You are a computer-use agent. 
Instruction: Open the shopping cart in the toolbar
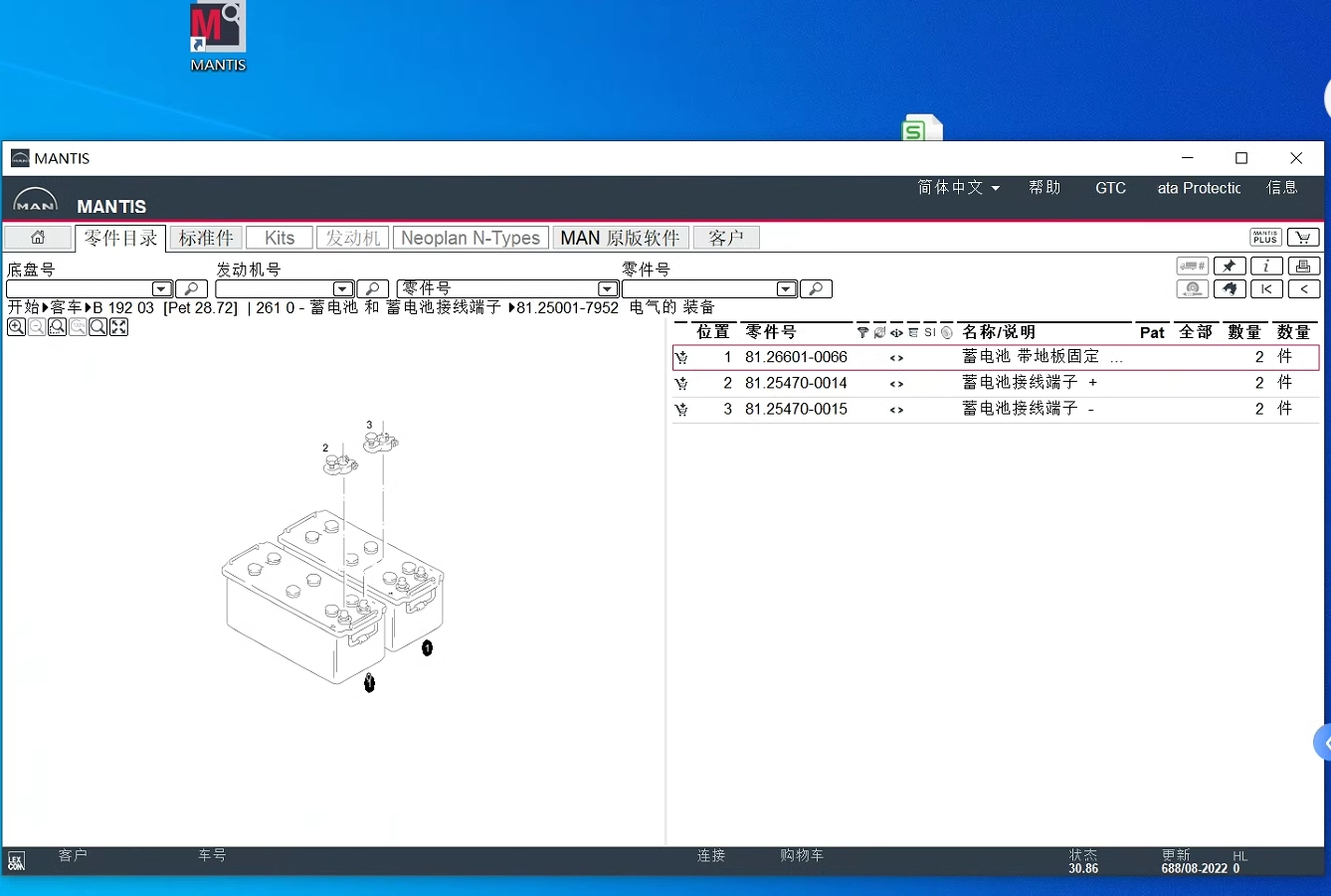point(1303,237)
